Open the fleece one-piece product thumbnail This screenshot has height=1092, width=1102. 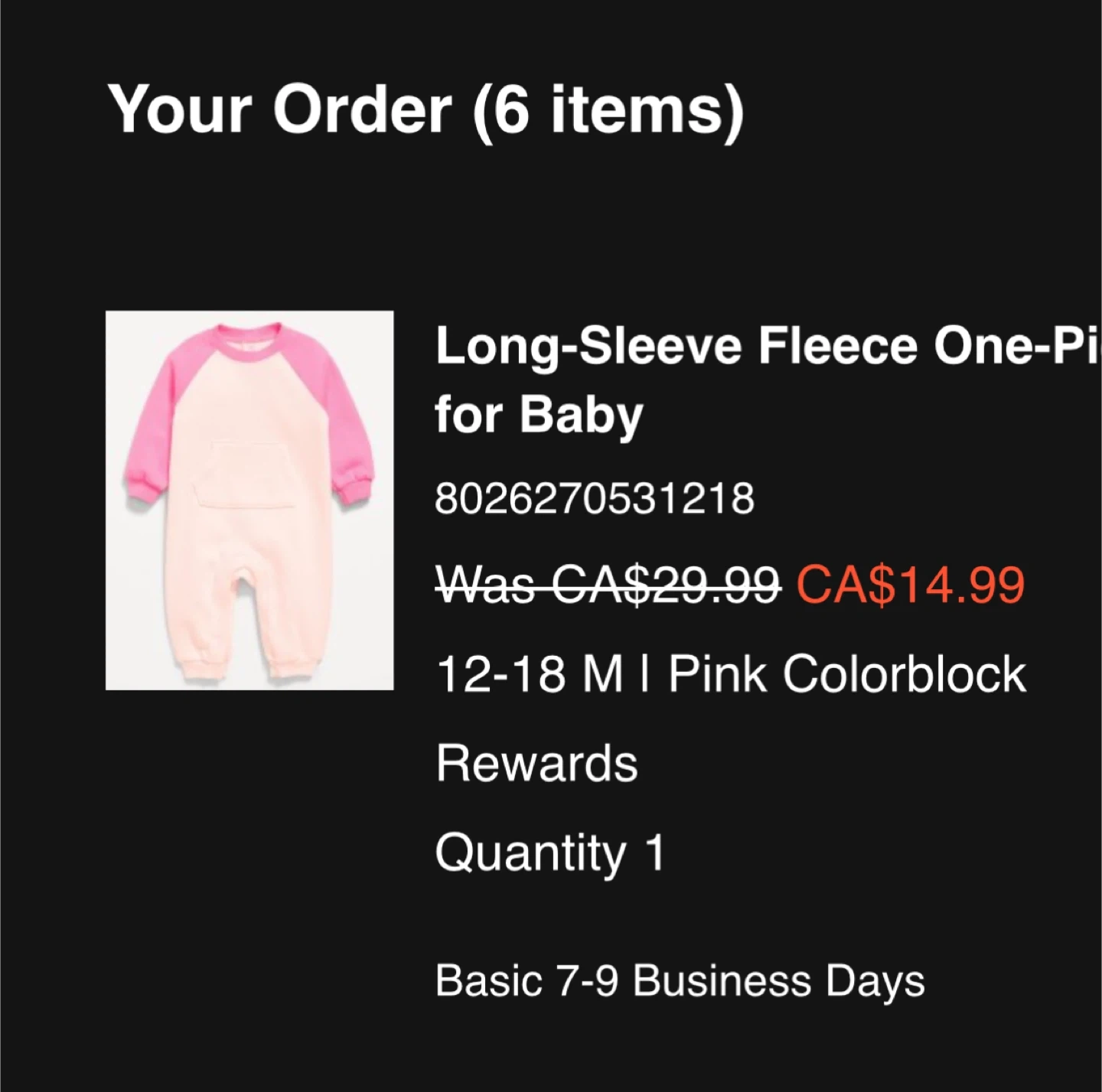(x=249, y=500)
